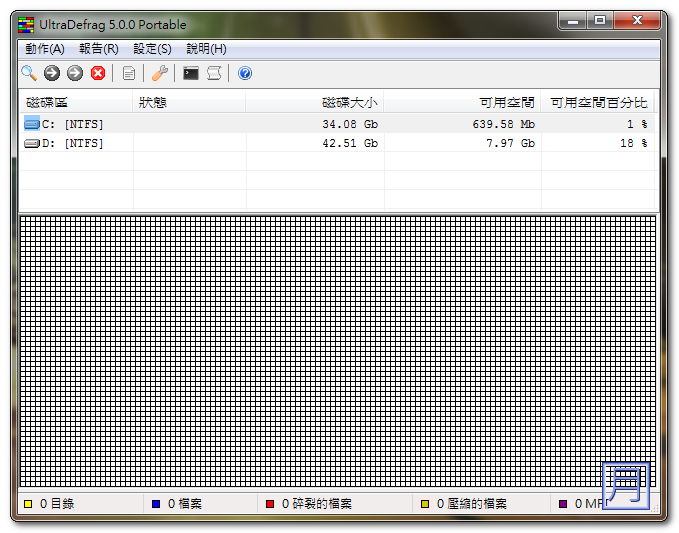Open the fragmentation report document icon
679x533 pixels.
[129, 73]
